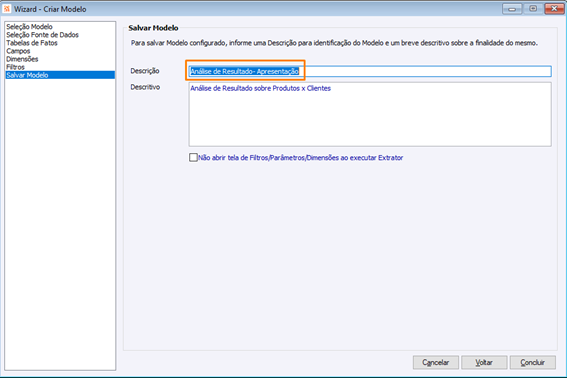Select the Salvar Modelo step
Screen dimensions: 567x378
pos(60,75)
